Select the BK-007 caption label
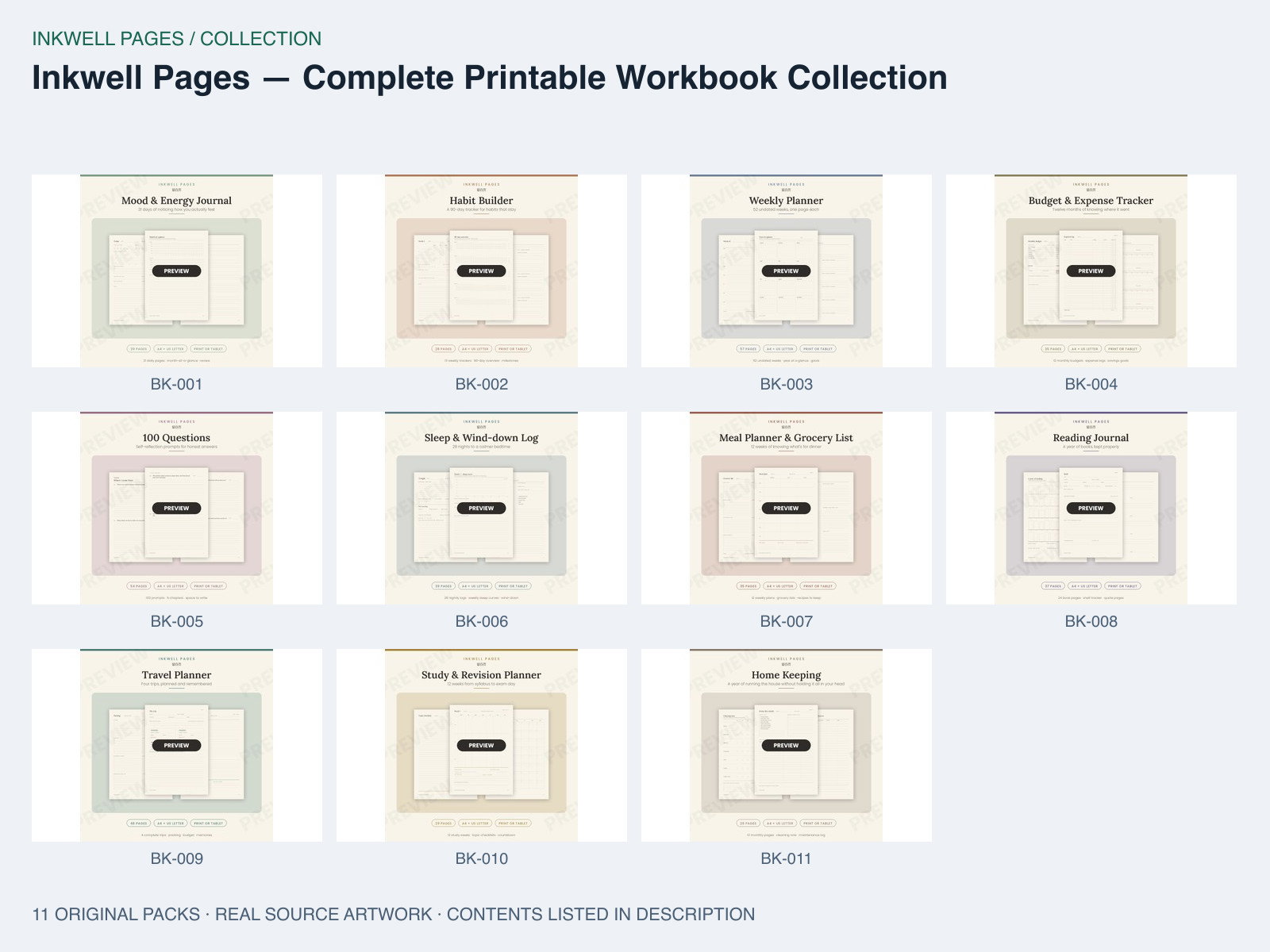This screenshot has height=952, width=1270. coord(786,621)
